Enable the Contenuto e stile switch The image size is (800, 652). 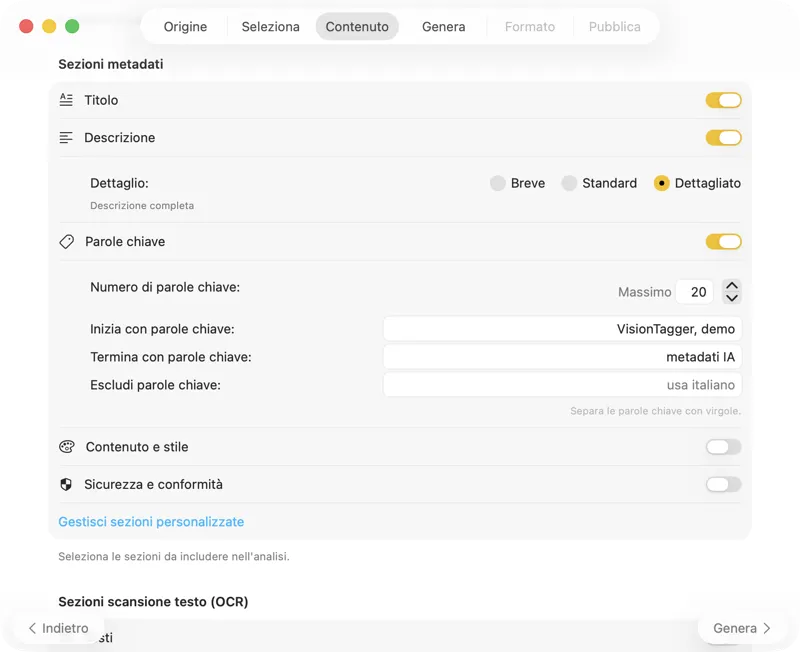pyautogui.click(x=723, y=447)
